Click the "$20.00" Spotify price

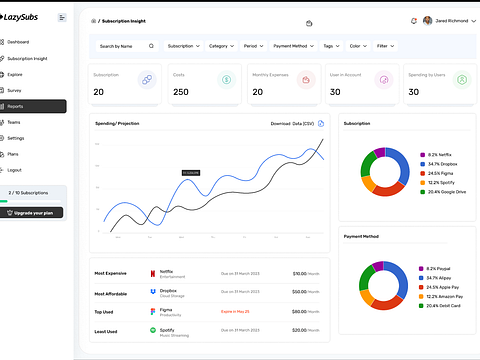tap(299, 330)
